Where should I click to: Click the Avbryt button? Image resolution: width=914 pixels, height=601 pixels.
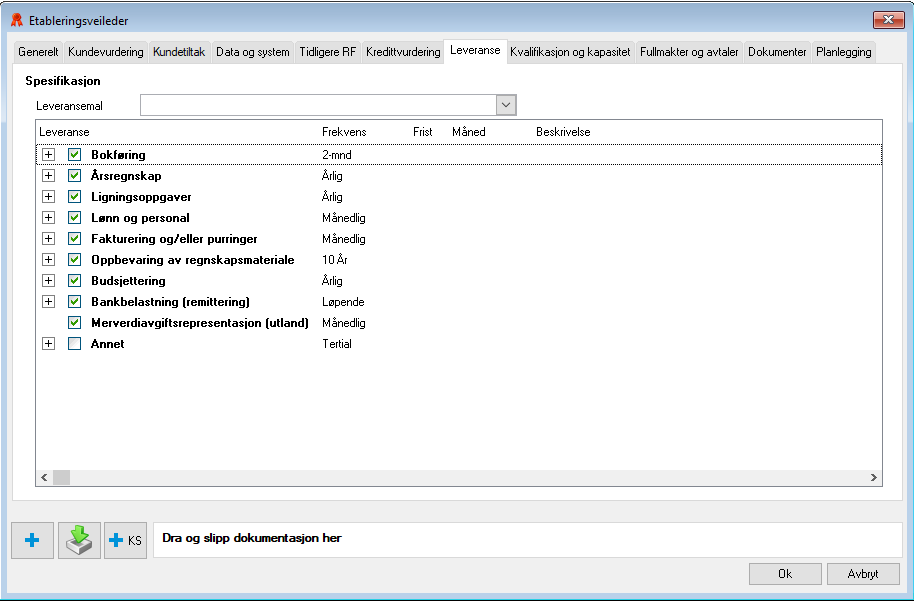[863, 574]
